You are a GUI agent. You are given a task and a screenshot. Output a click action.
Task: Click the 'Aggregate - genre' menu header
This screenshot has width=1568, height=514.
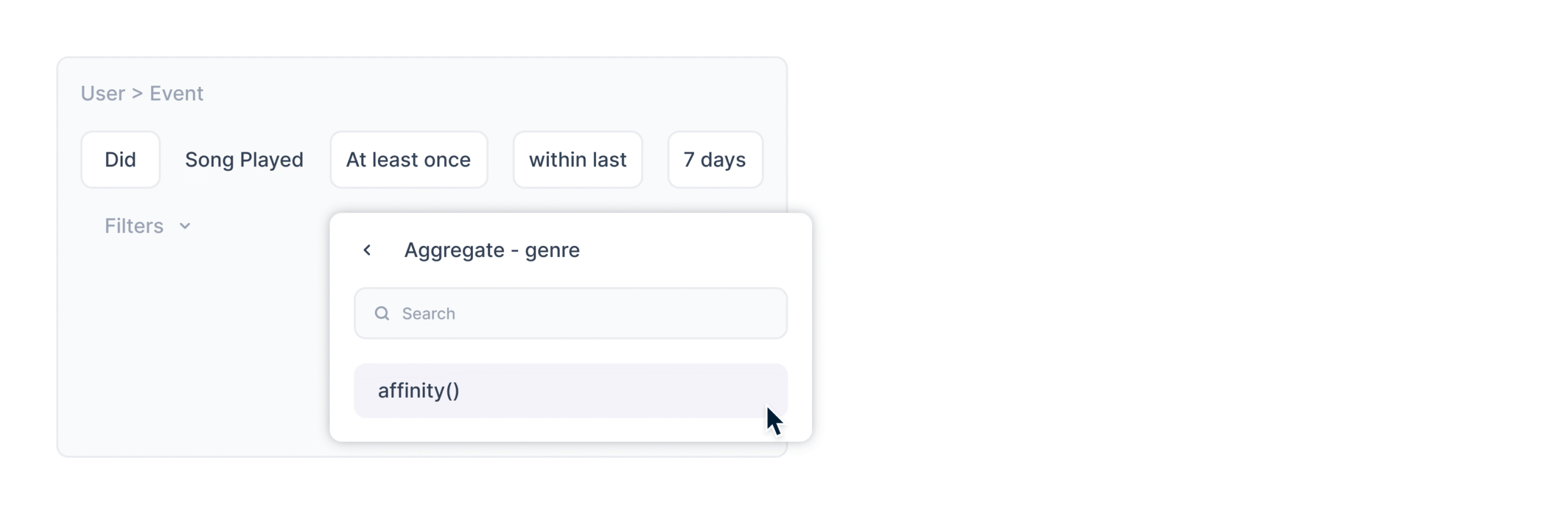point(491,250)
